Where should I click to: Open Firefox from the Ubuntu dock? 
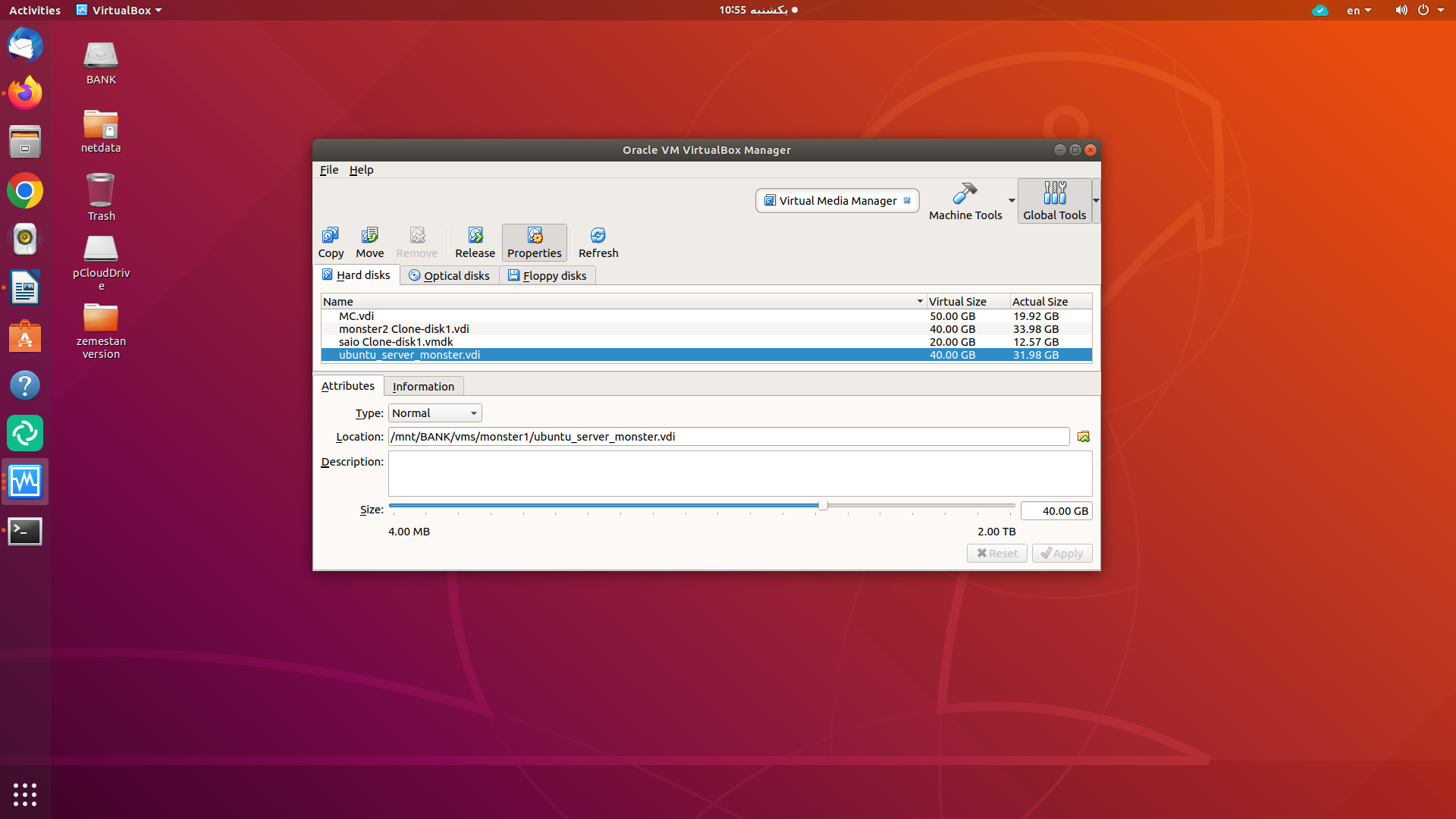click(25, 93)
